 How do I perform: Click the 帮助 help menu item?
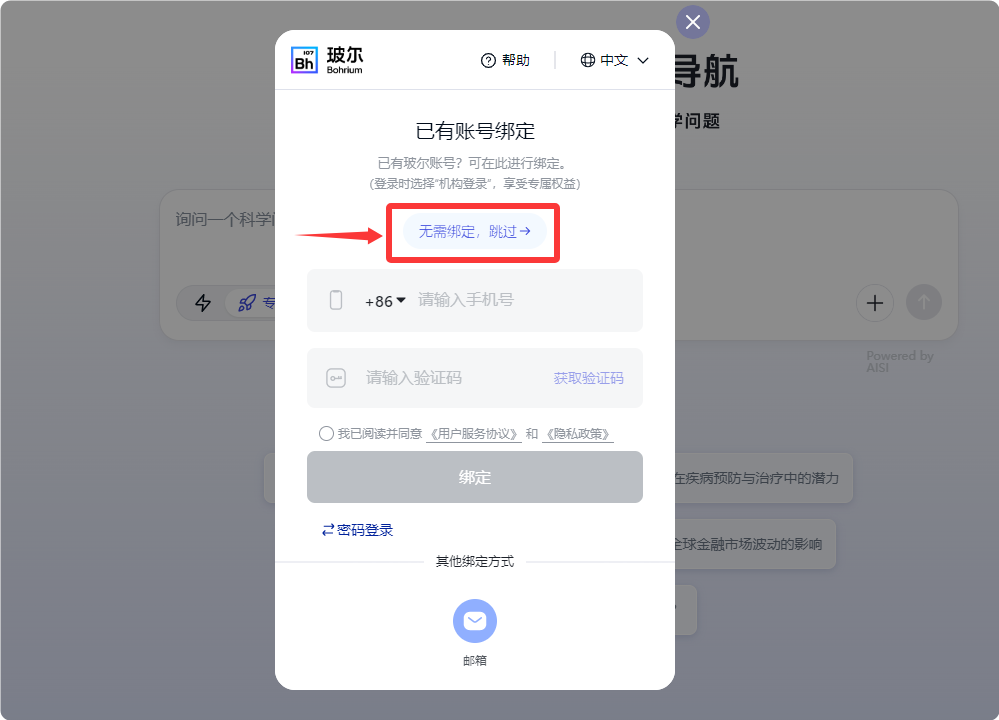click(515, 61)
